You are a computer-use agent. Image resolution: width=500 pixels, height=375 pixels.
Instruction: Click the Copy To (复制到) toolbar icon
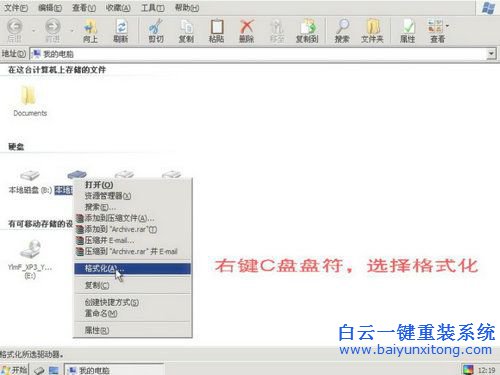tap(307, 27)
